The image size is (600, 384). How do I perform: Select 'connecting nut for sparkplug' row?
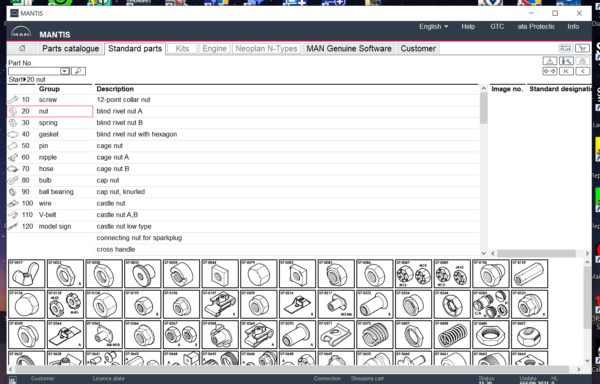(x=287, y=238)
